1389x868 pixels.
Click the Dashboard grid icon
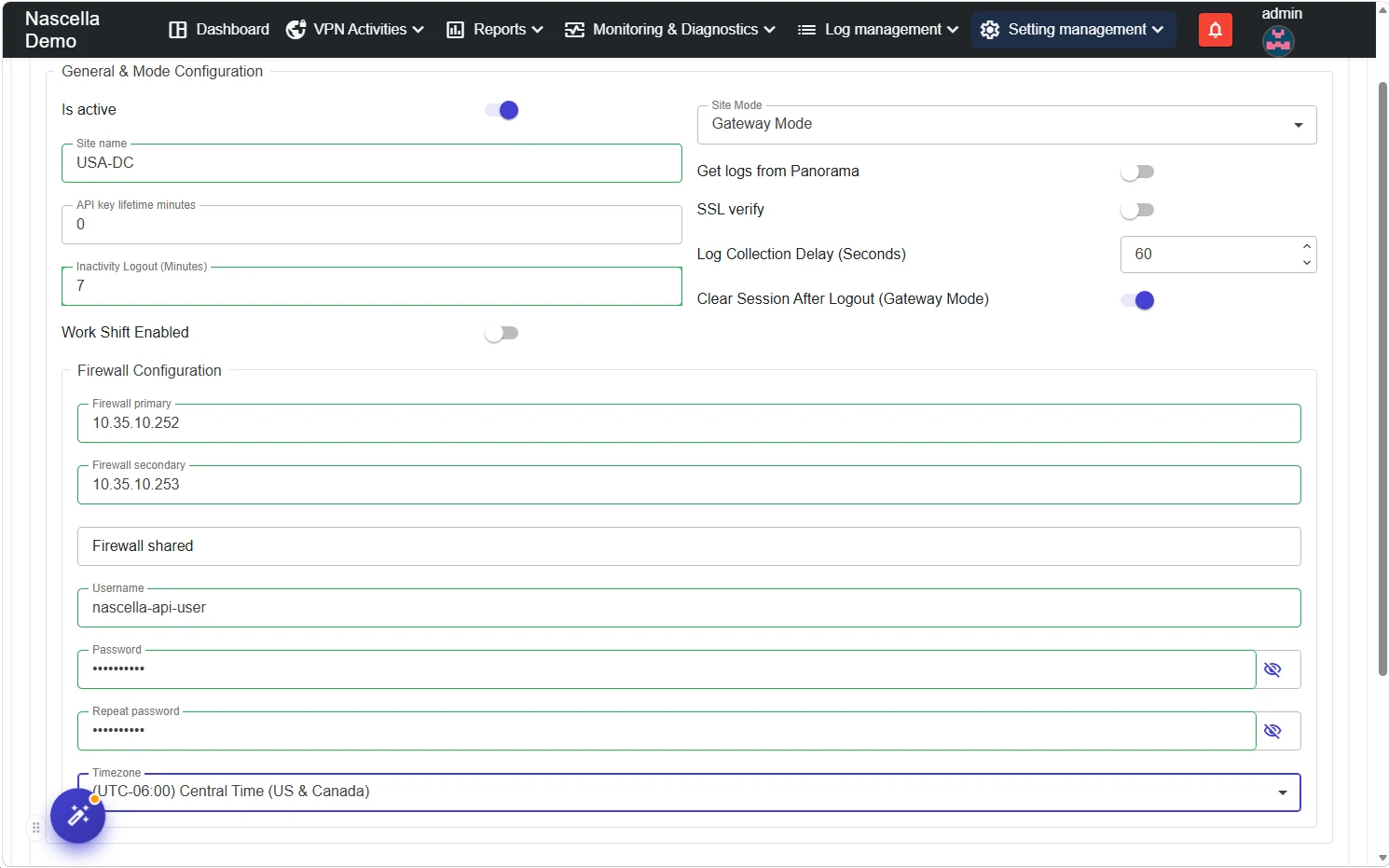178,30
